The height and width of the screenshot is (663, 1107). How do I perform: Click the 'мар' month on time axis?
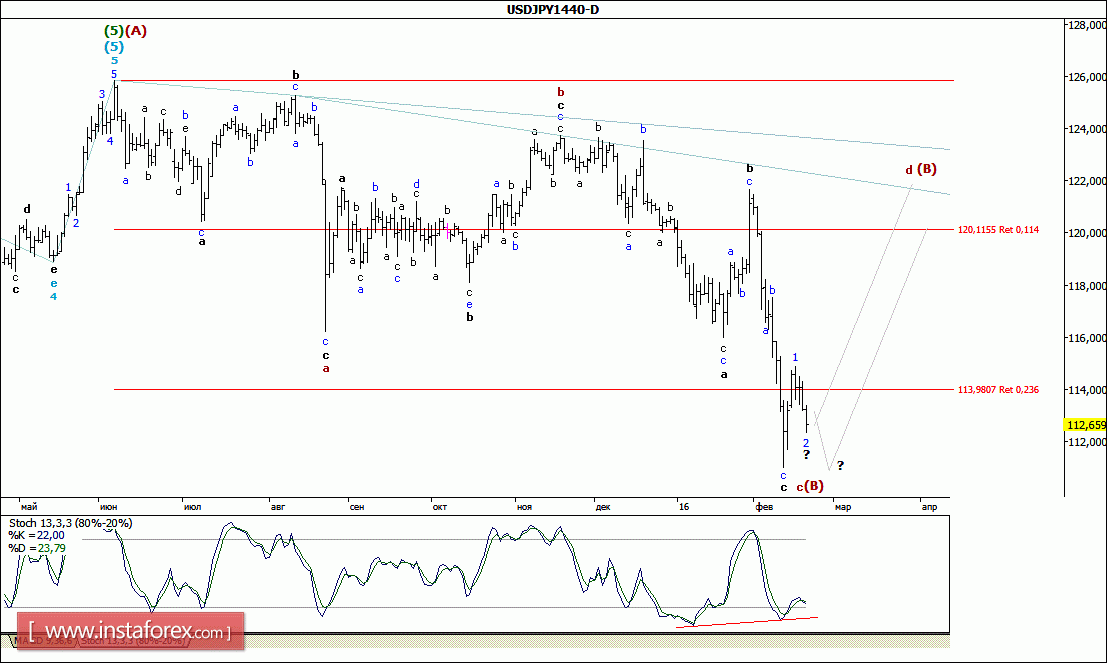coord(842,507)
